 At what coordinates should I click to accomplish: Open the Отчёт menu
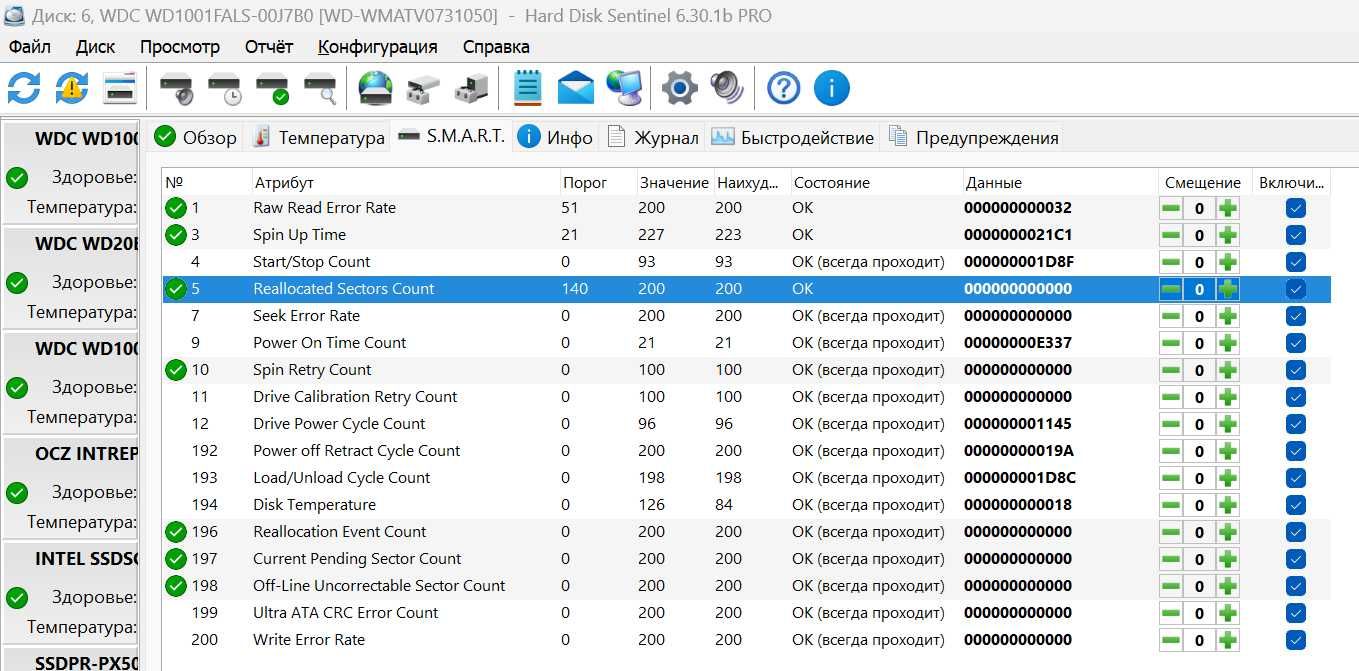pos(269,47)
